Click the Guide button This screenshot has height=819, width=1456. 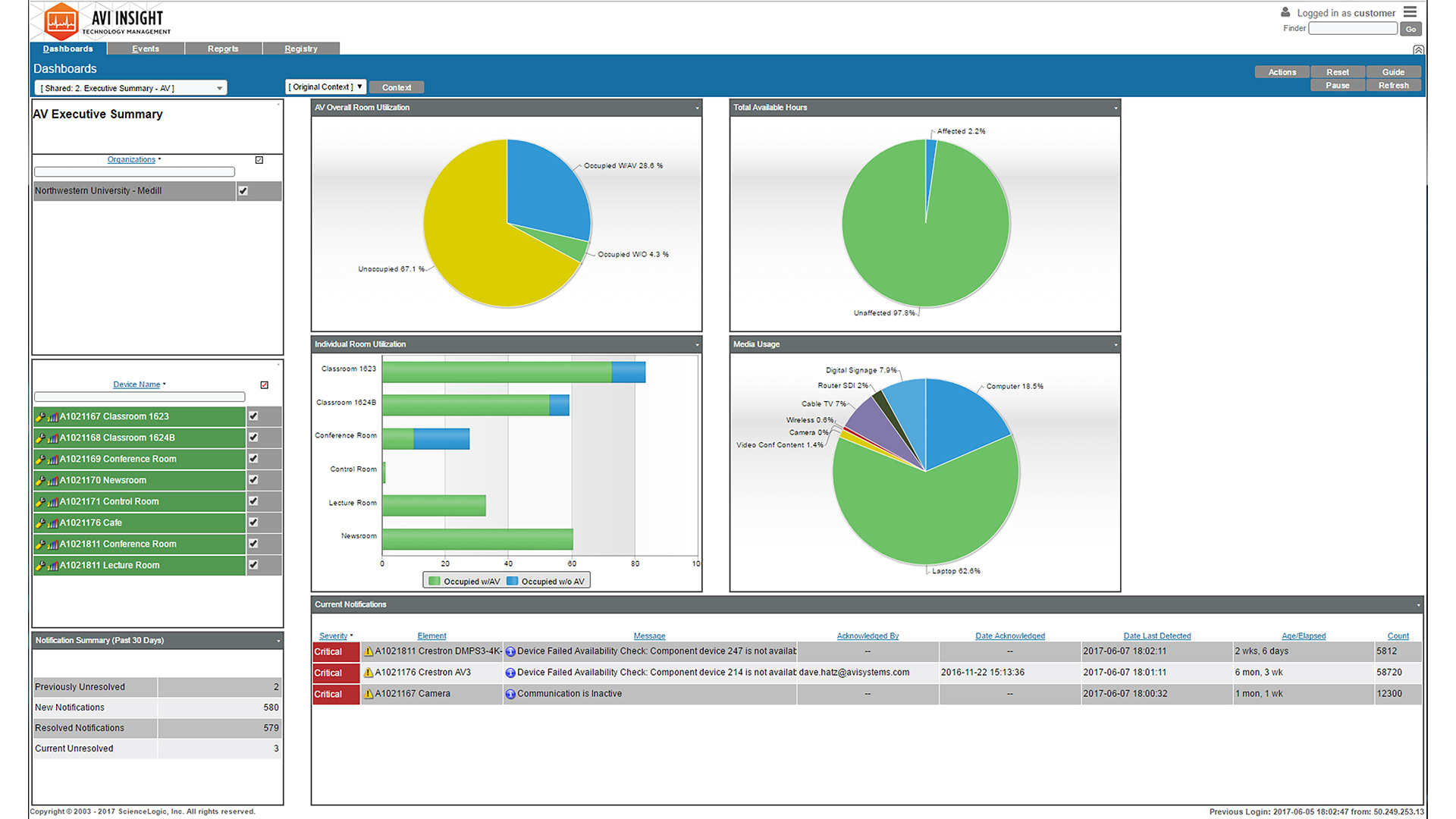(1394, 72)
